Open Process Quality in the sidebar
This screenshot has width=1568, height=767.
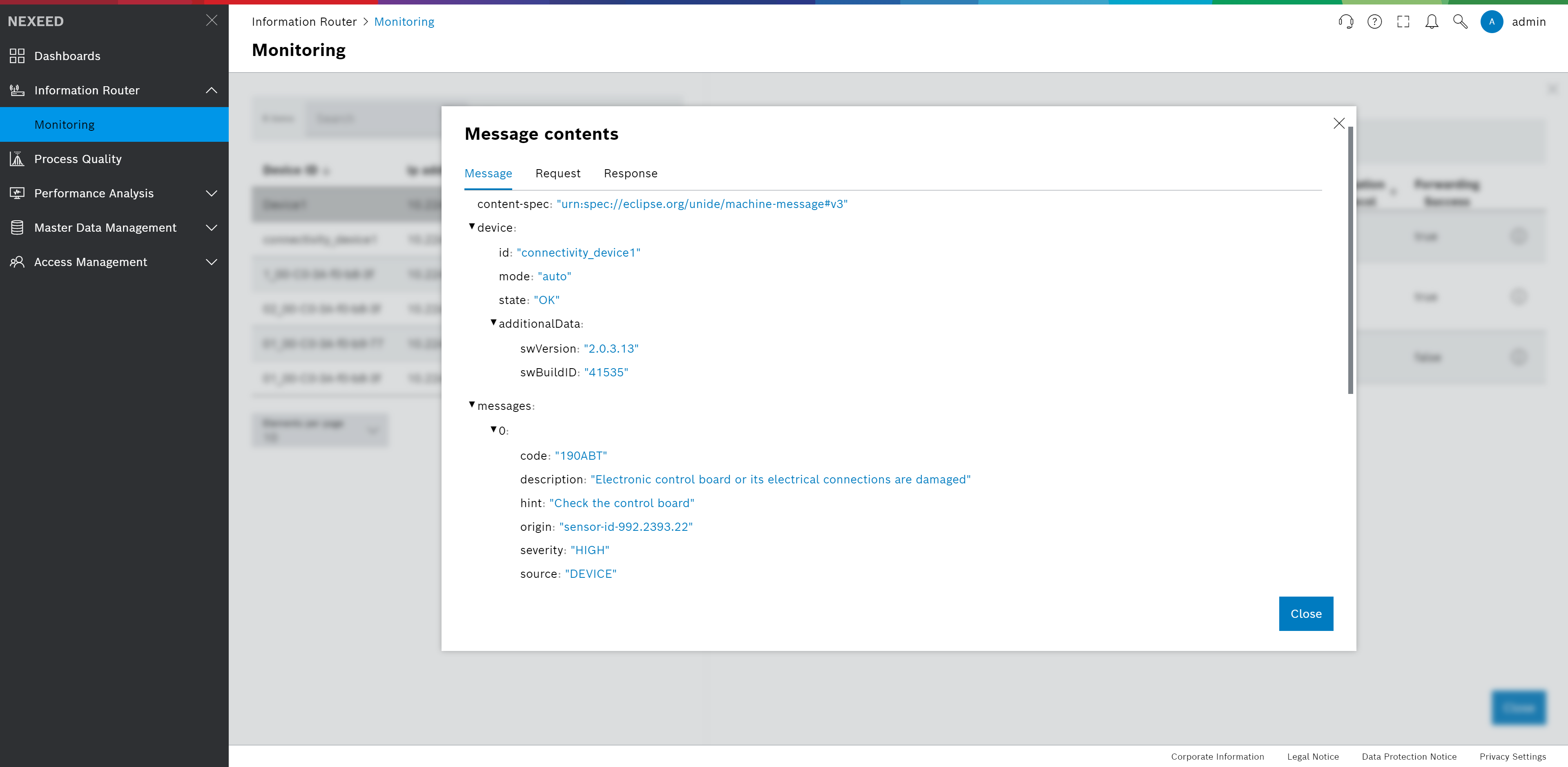tap(114, 159)
